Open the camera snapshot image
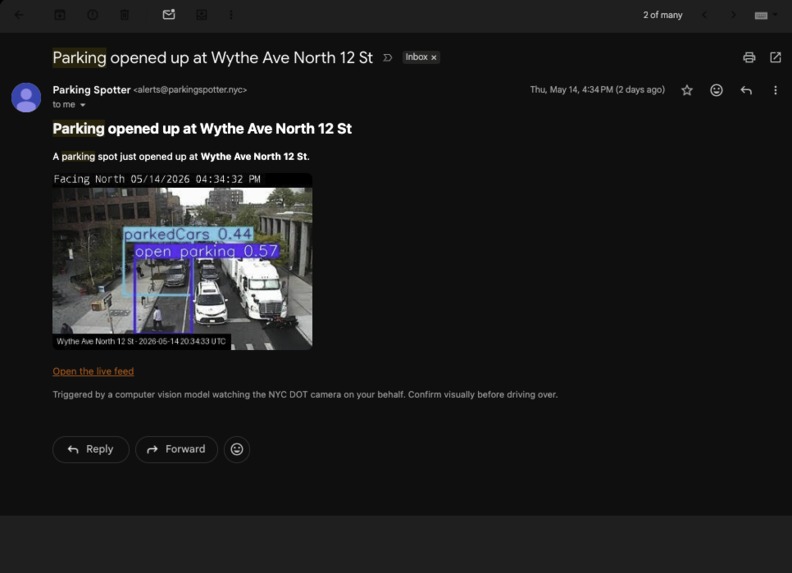 click(x=182, y=261)
